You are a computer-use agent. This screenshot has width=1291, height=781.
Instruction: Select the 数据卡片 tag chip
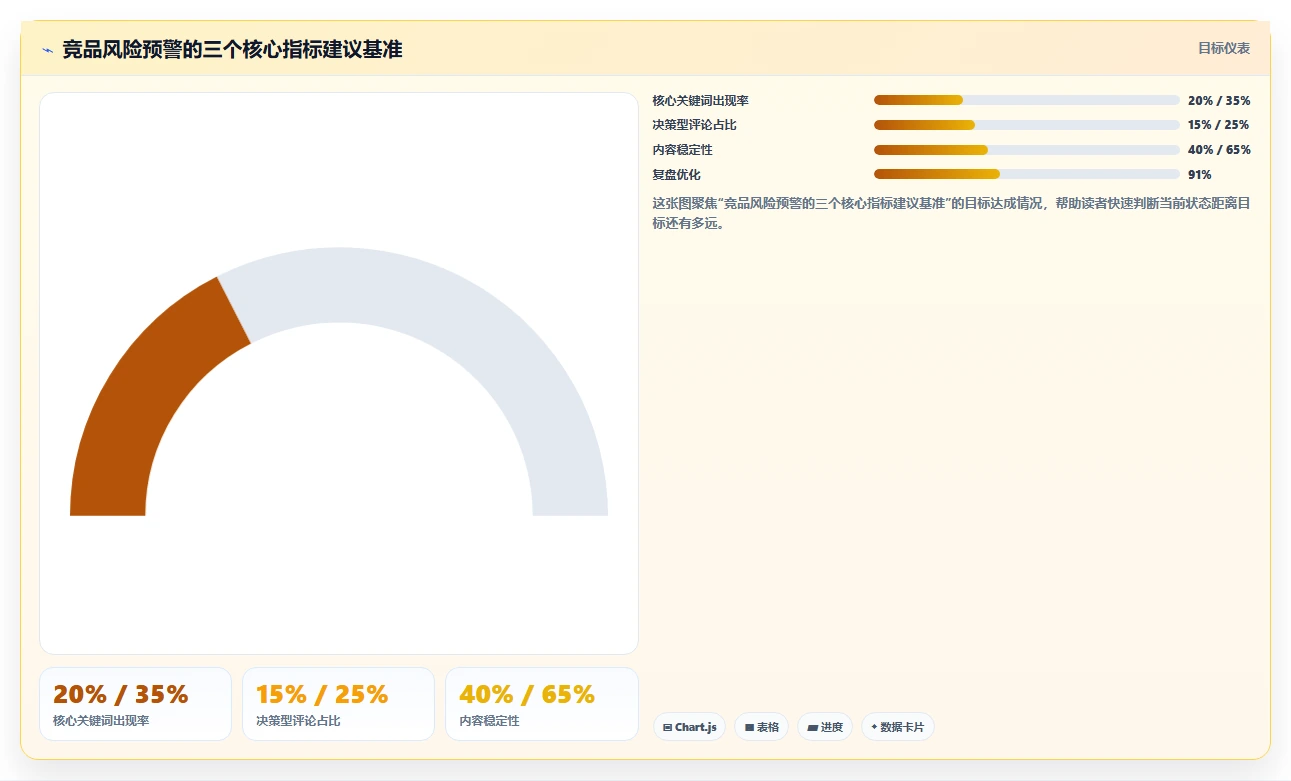click(898, 727)
